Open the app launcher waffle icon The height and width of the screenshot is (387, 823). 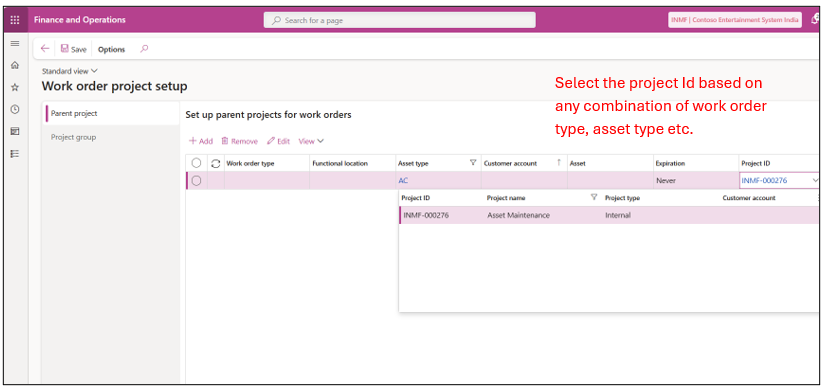point(15,20)
